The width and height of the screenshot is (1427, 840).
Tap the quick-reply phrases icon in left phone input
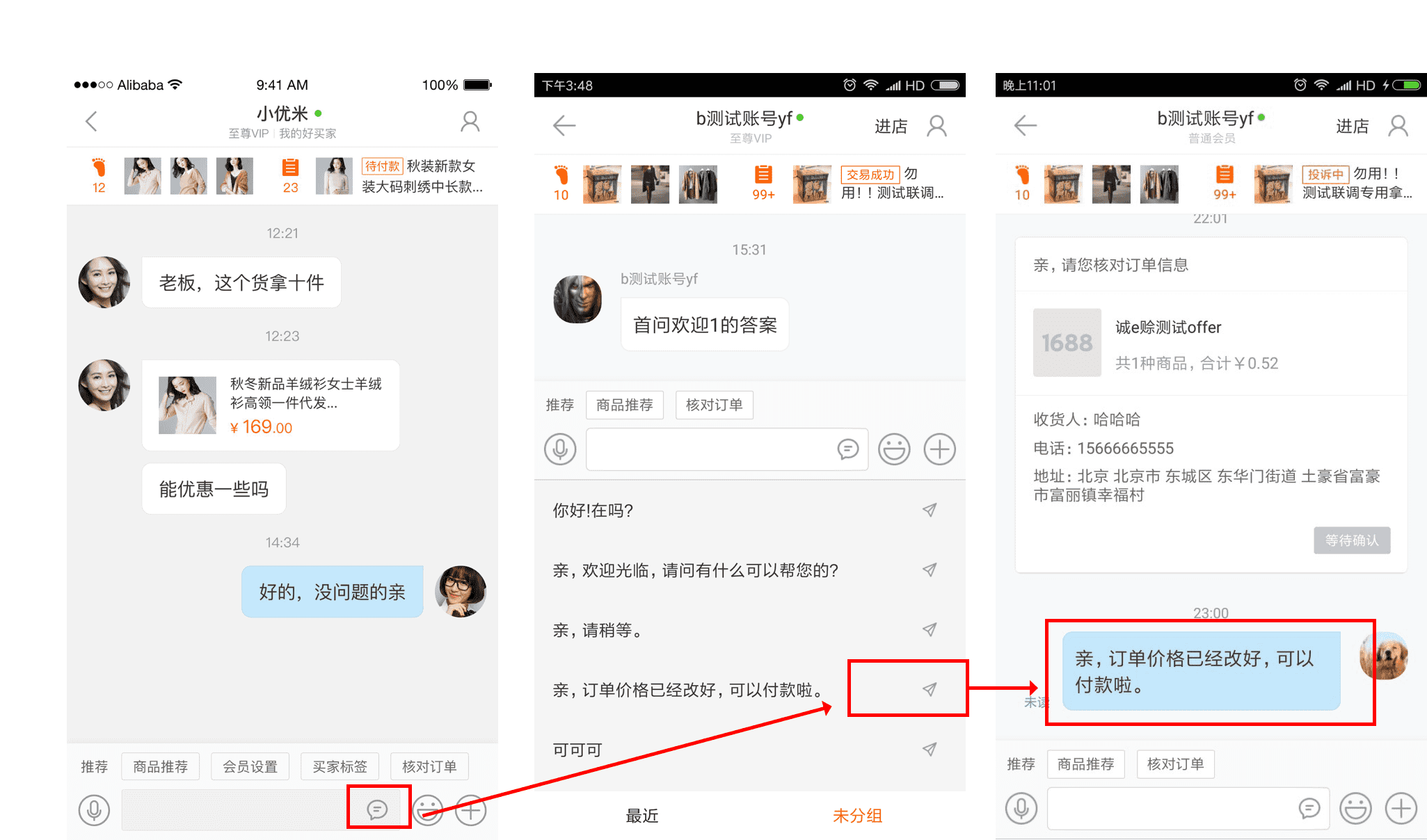(377, 809)
